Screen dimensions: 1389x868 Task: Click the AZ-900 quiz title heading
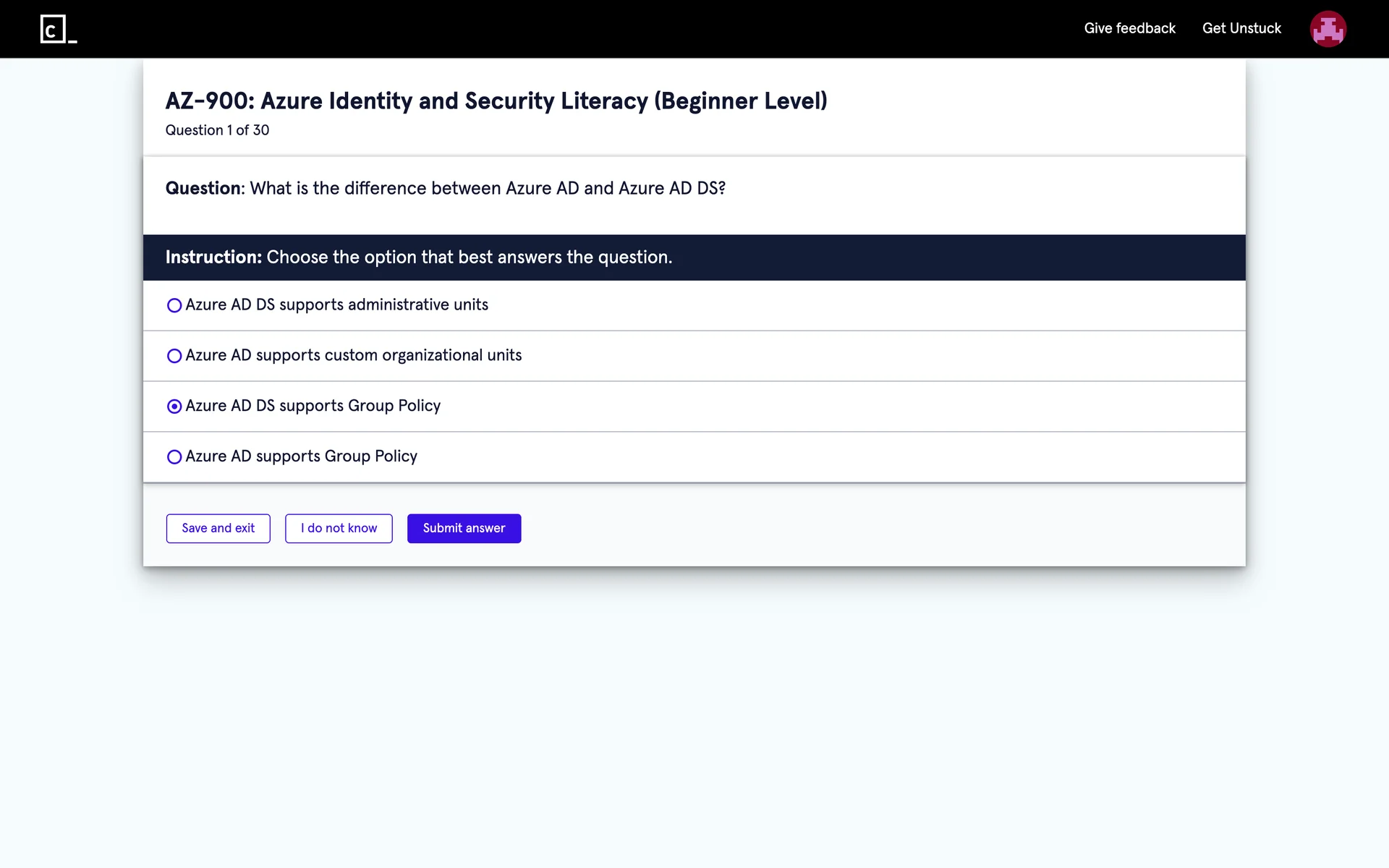click(496, 101)
